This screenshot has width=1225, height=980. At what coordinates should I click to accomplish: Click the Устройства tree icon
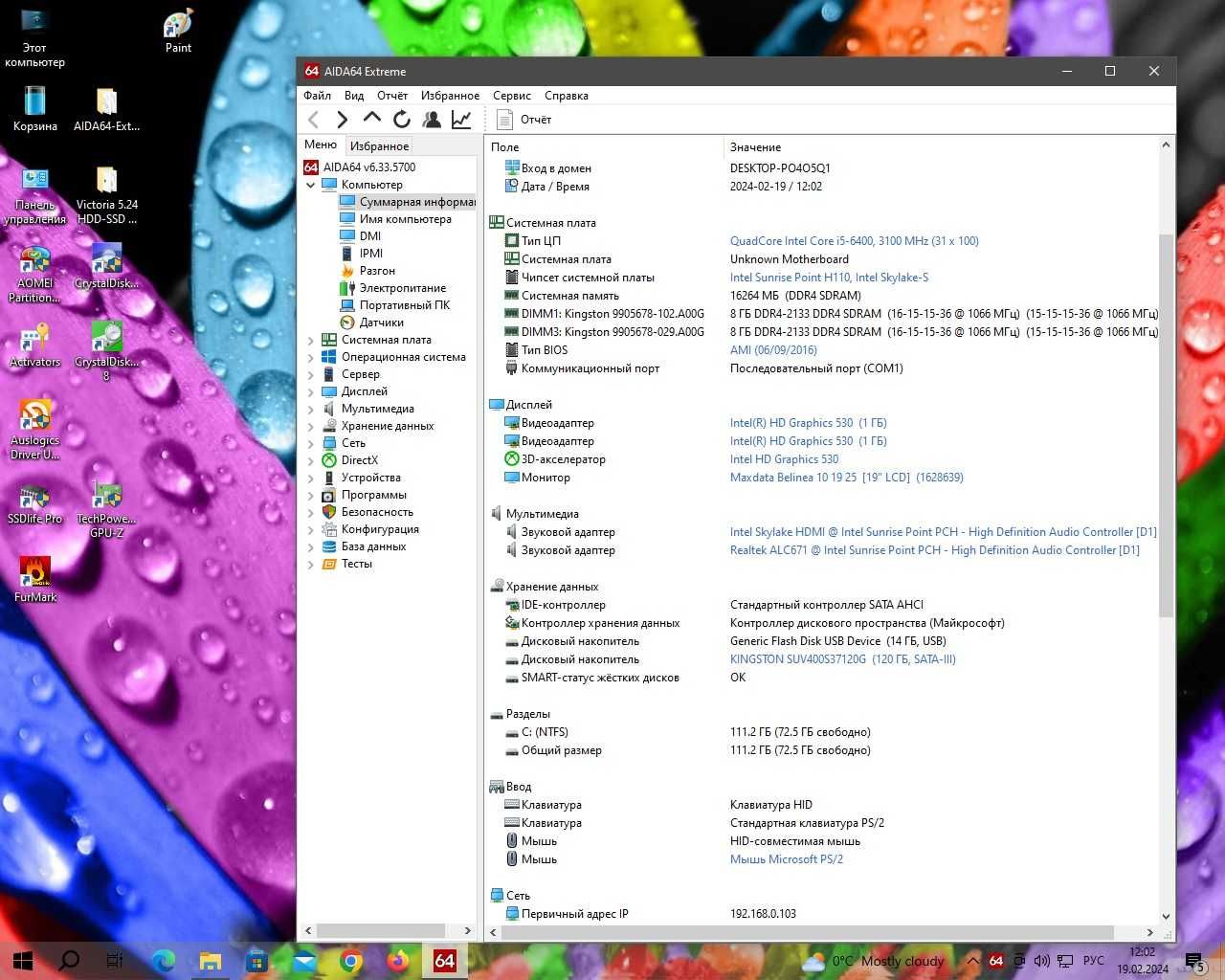tap(329, 478)
